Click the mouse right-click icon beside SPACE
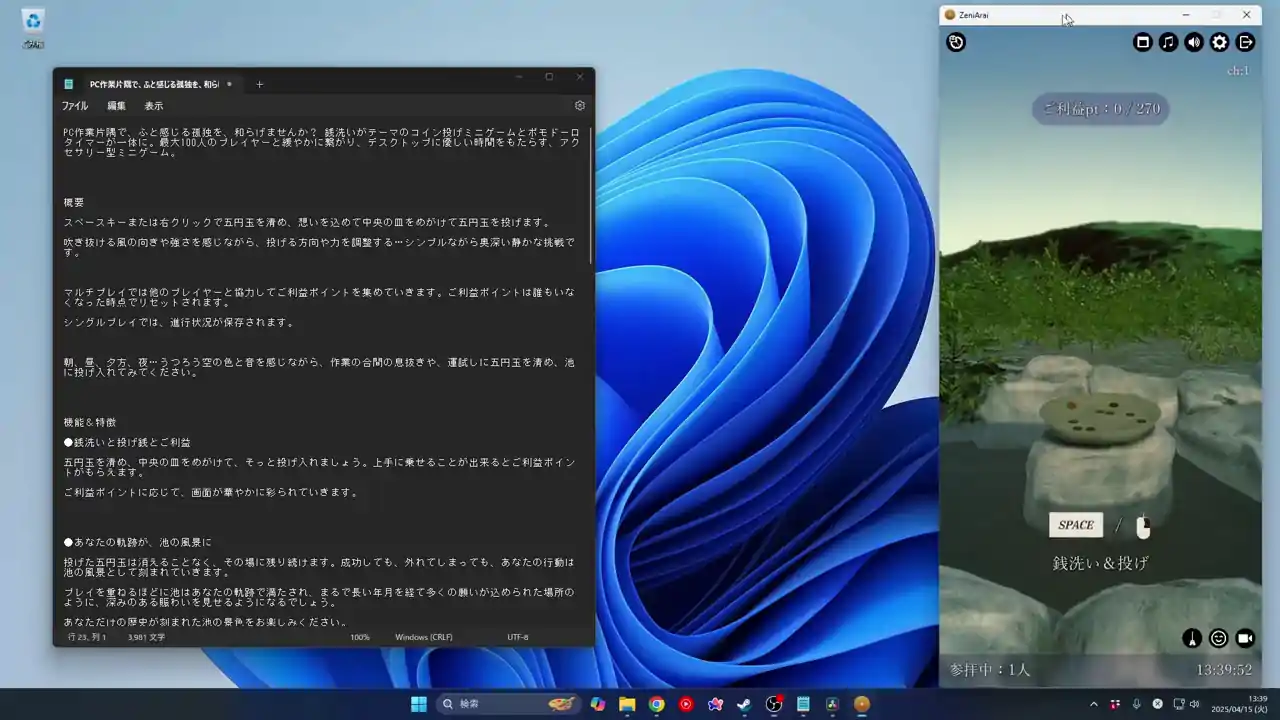Image resolution: width=1280 pixels, height=720 pixels. coord(1144,526)
